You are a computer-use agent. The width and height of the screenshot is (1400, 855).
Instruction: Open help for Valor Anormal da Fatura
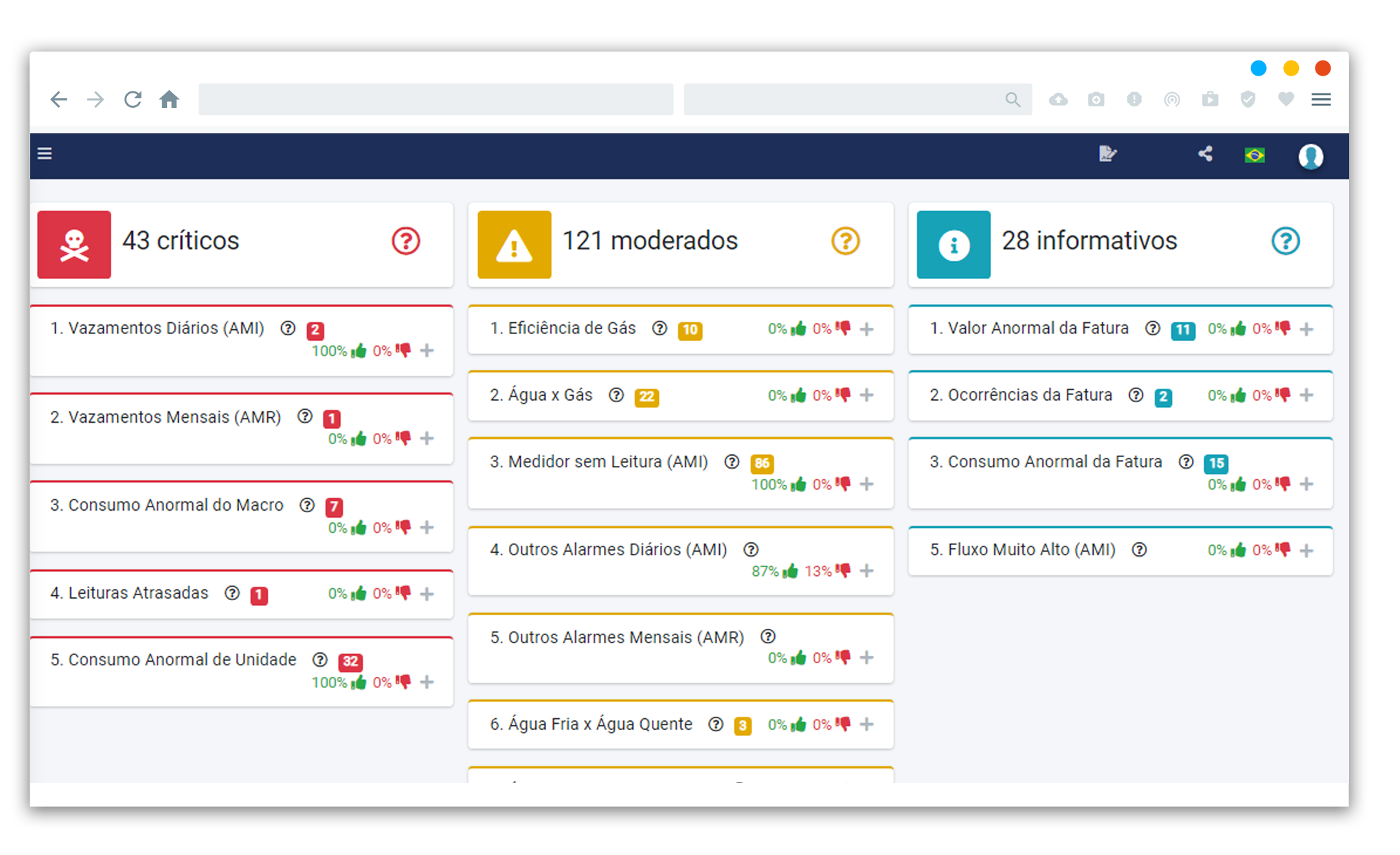point(1153,329)
